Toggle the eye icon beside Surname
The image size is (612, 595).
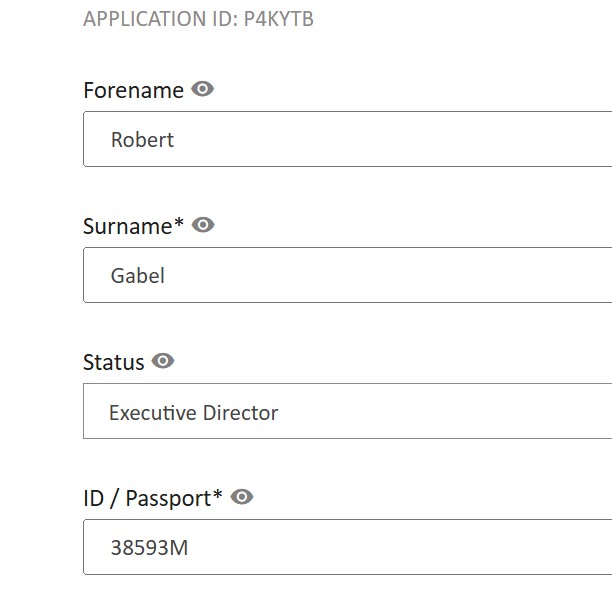203,225
